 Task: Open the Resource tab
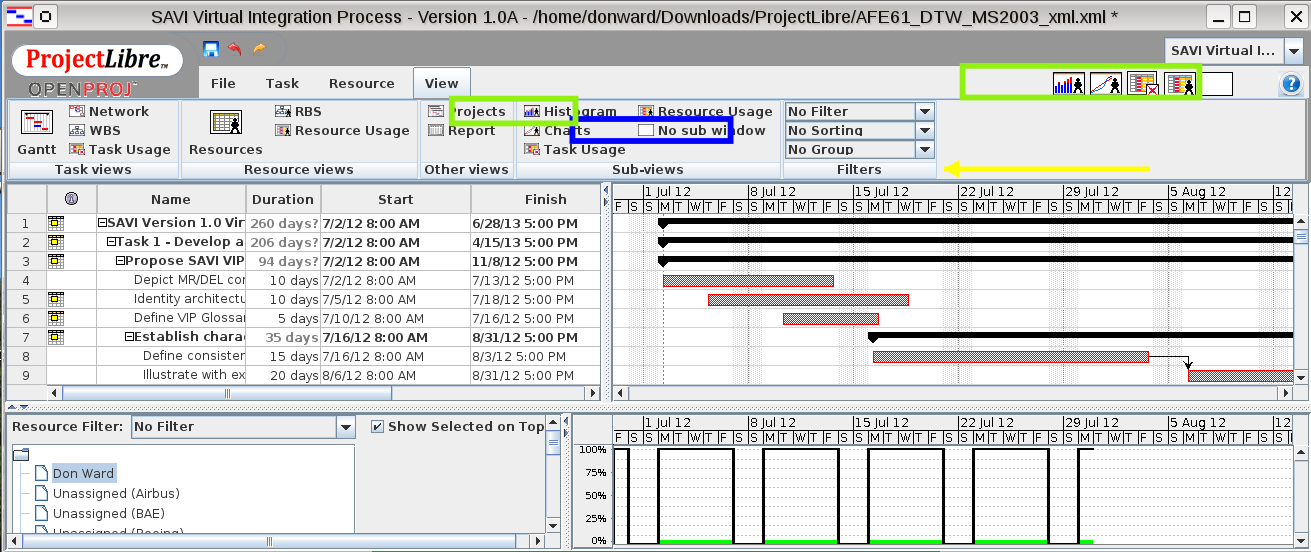coord(362,83)
